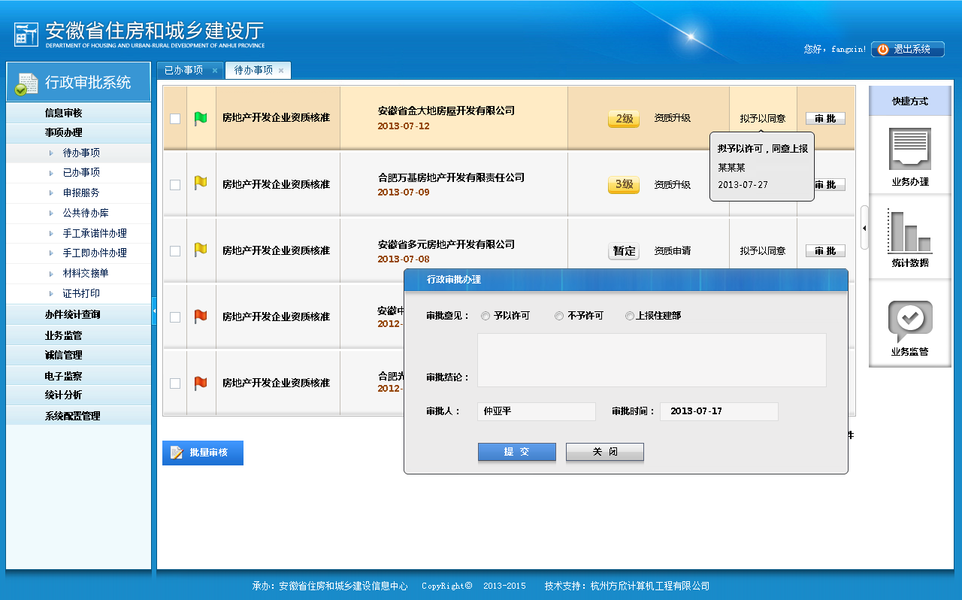
Task: Expand the 系统配置管理 section
Action: coord(79,416)
